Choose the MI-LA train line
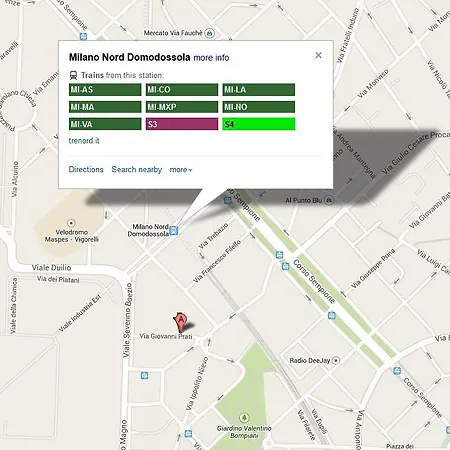 (x=259, y=89)
